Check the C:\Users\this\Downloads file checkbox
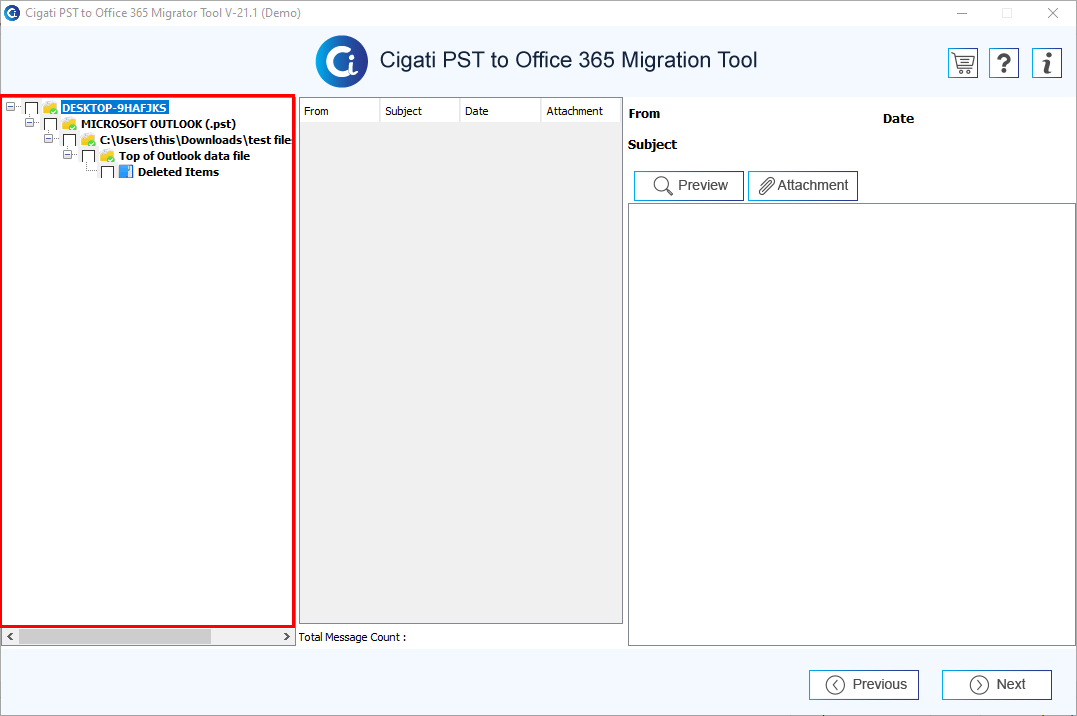The image size is (1077, 716). point(69,141)
